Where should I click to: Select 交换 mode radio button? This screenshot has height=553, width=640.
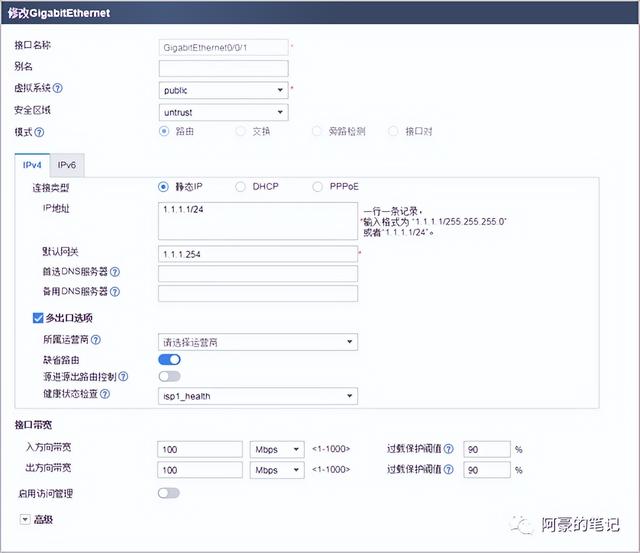tap(241, 131)
